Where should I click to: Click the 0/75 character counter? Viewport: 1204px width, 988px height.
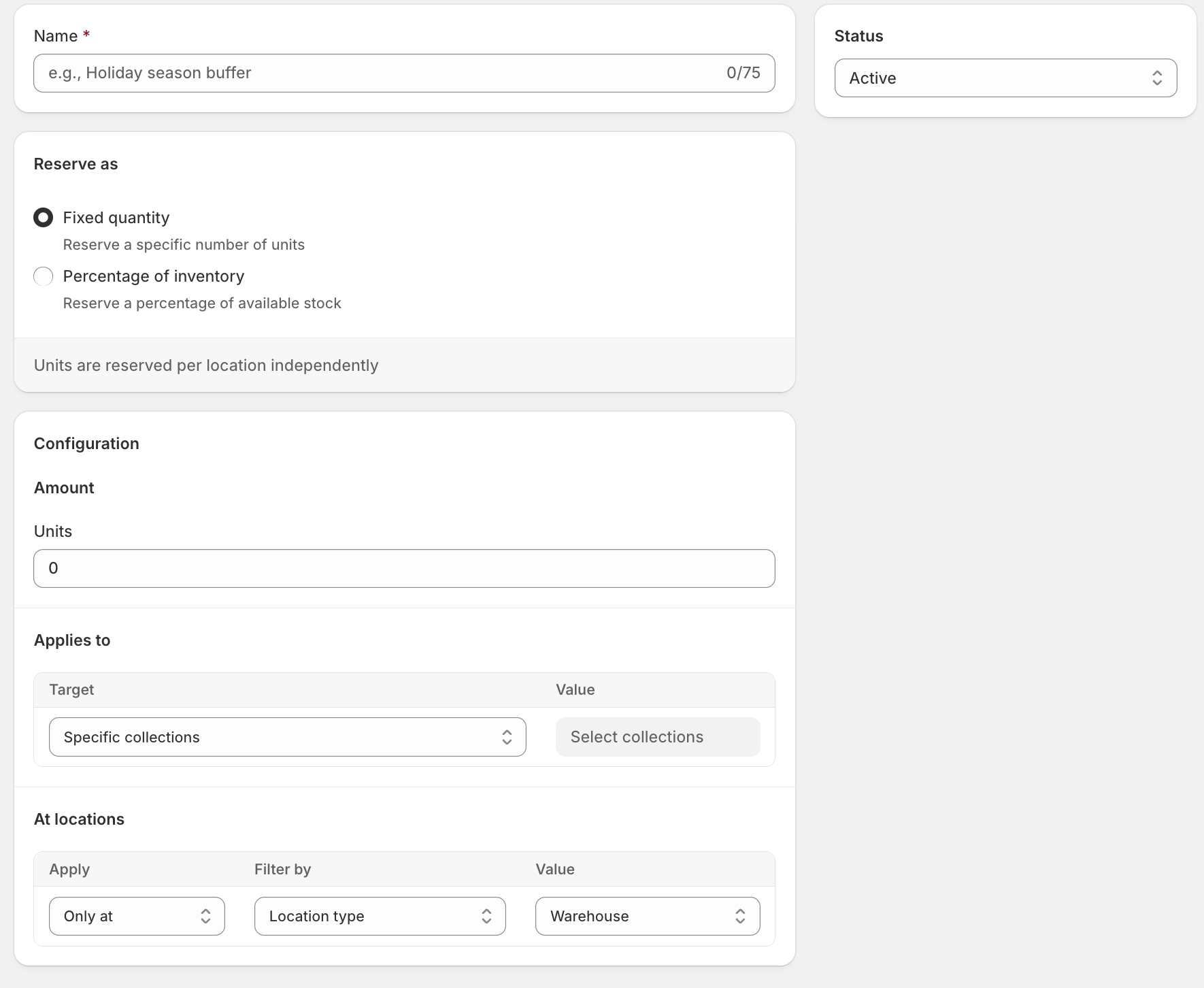click(x=743, y=73)
